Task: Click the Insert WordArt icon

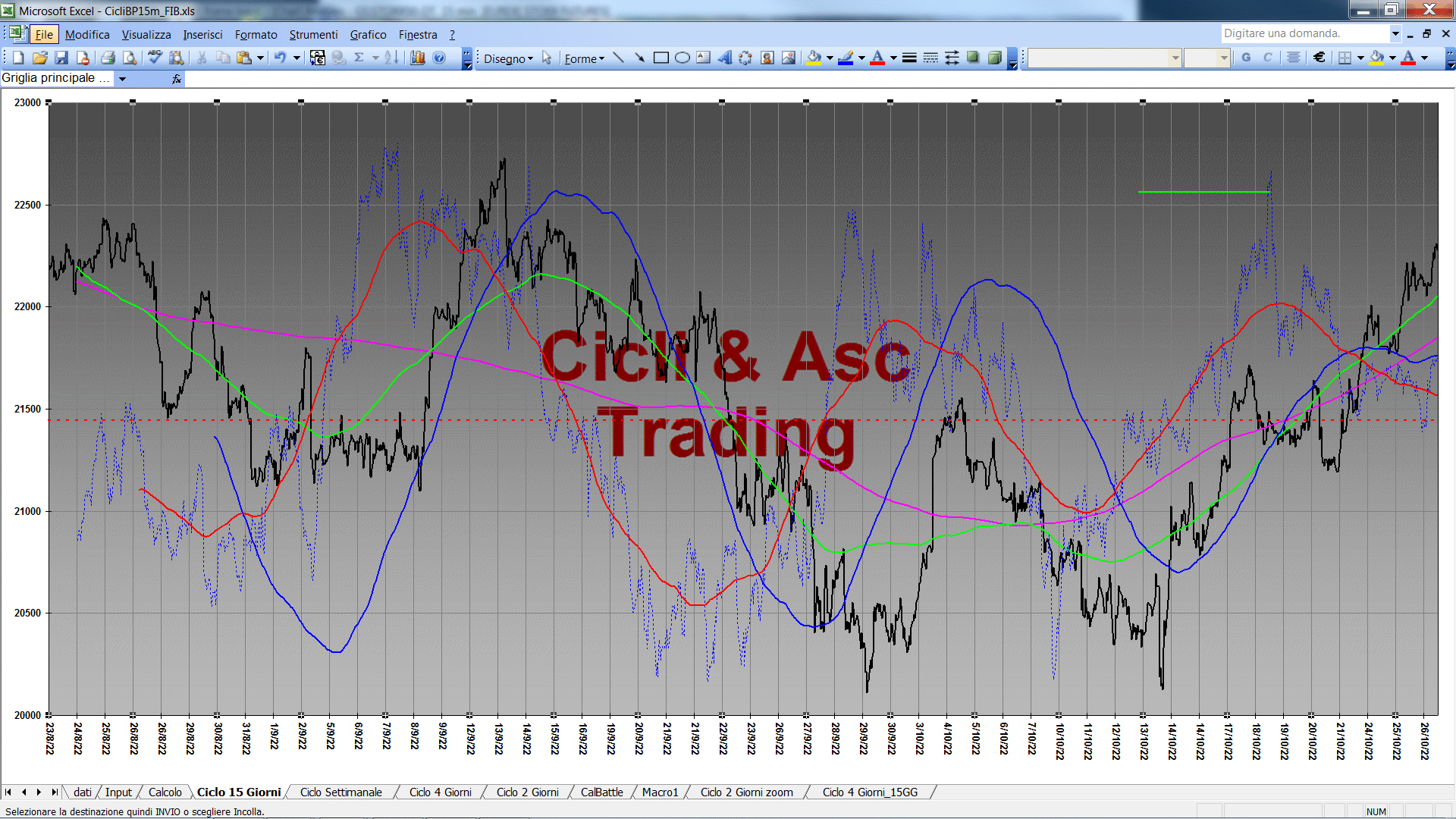Action: (725, 58)
